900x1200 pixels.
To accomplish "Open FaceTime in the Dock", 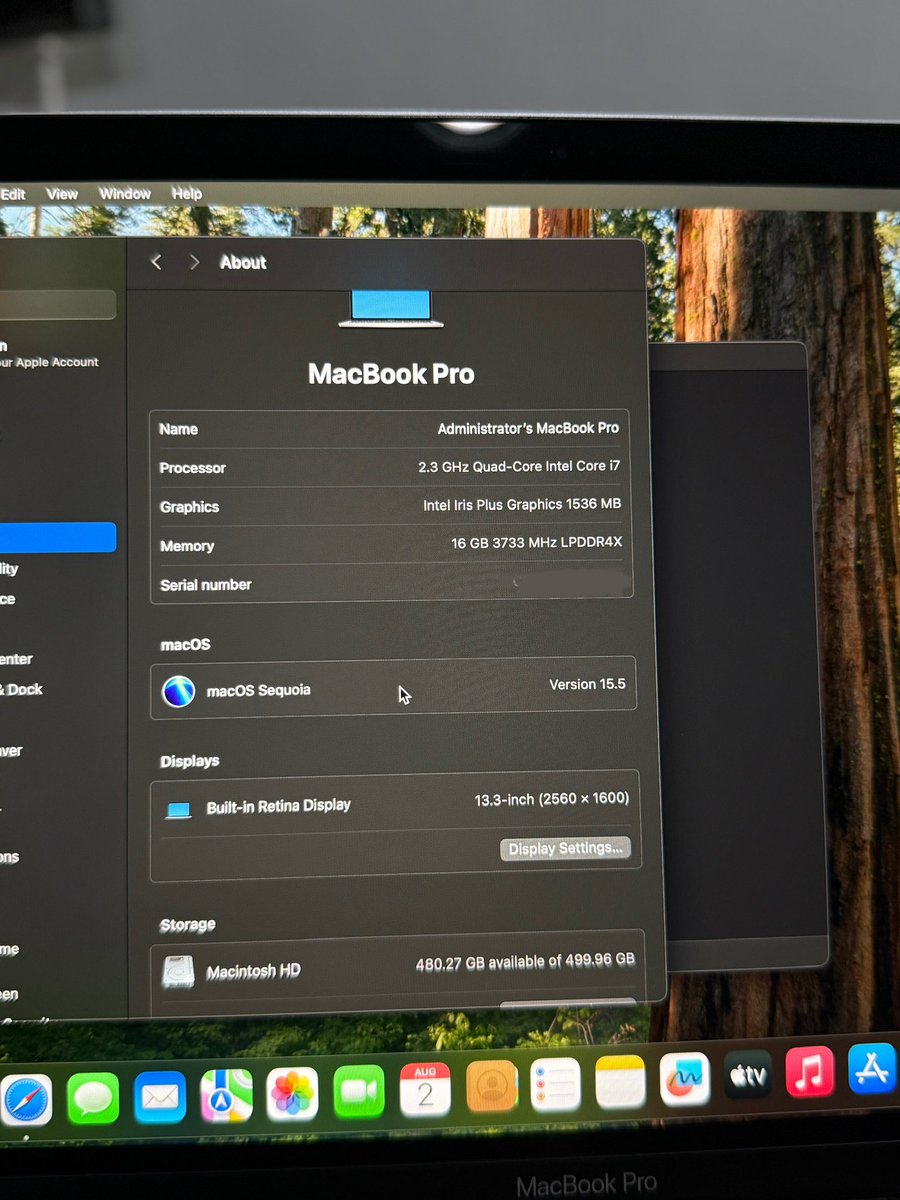I will [359, 1090].
